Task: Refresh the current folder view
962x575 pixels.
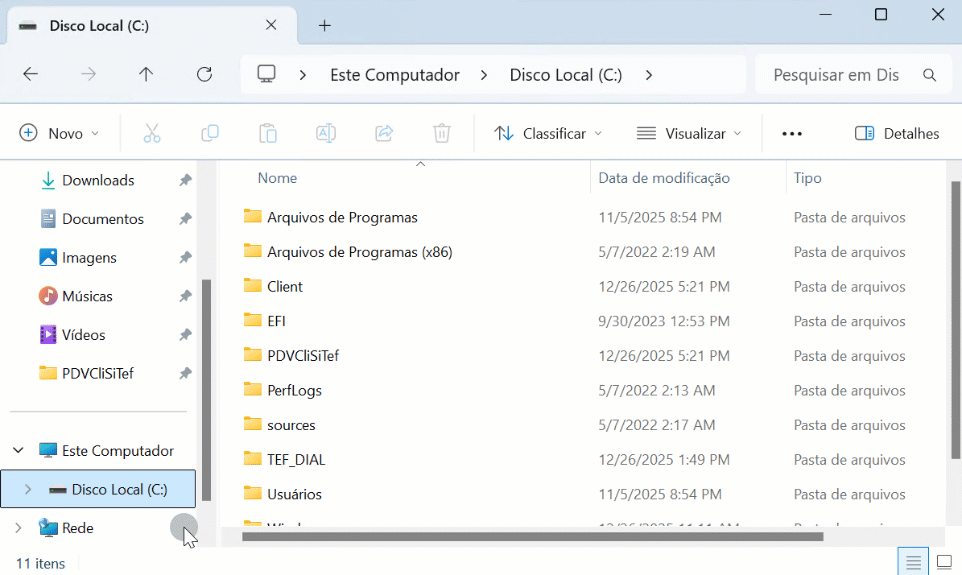Action: [204, 74]
